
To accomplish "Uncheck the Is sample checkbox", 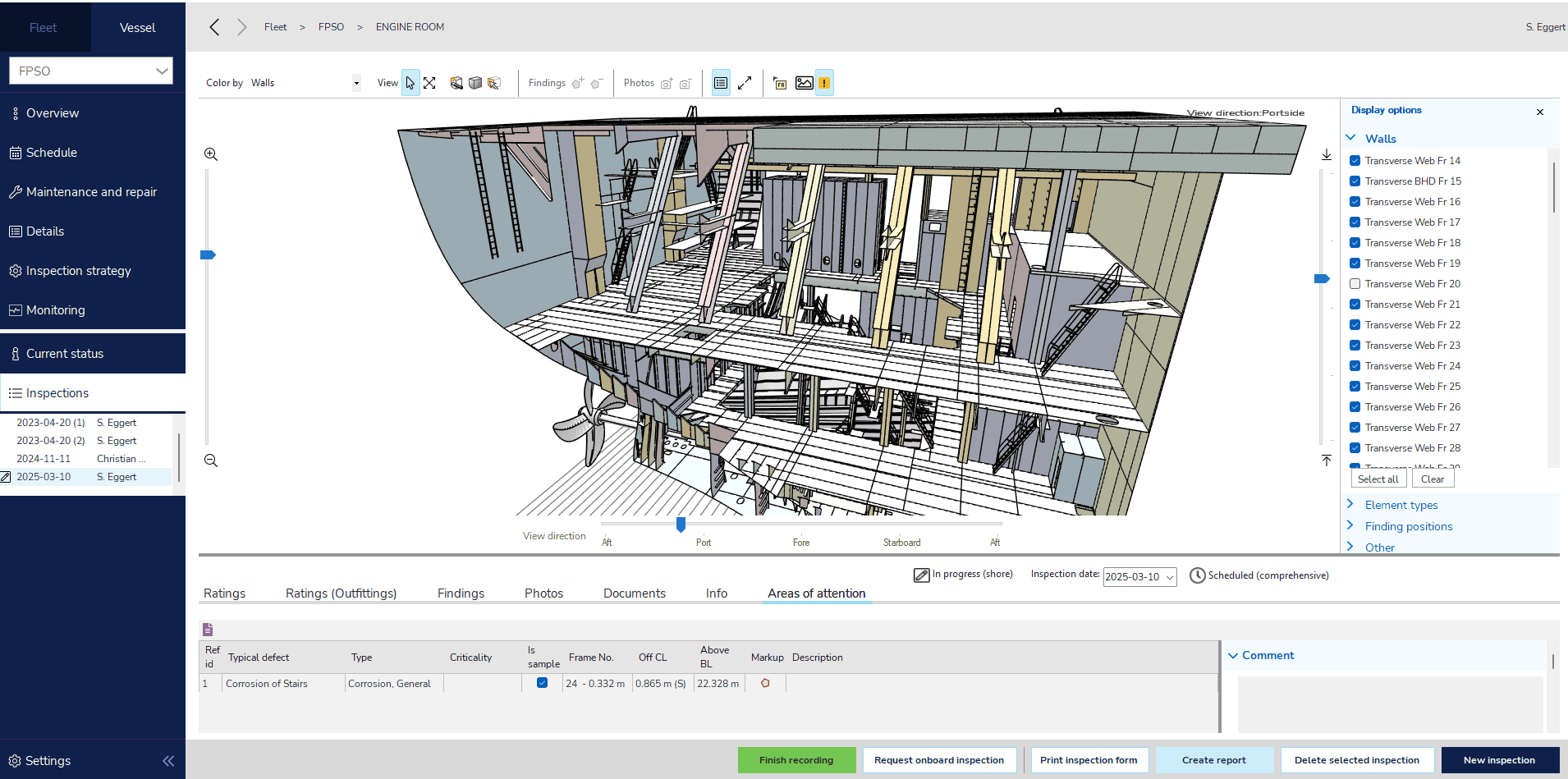I will (x=542, y=683).
